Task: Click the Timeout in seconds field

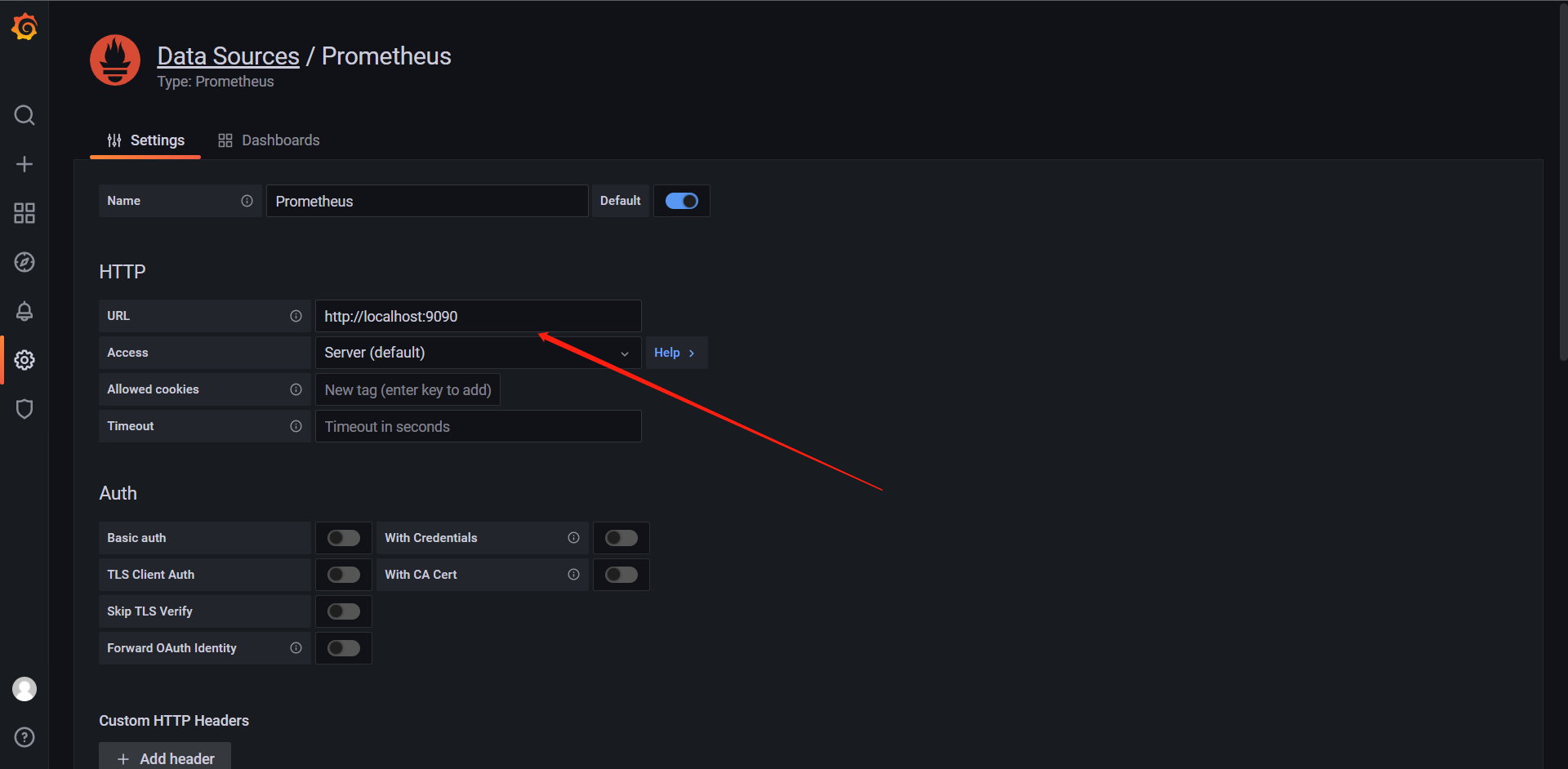Action: tap(479, 426)
